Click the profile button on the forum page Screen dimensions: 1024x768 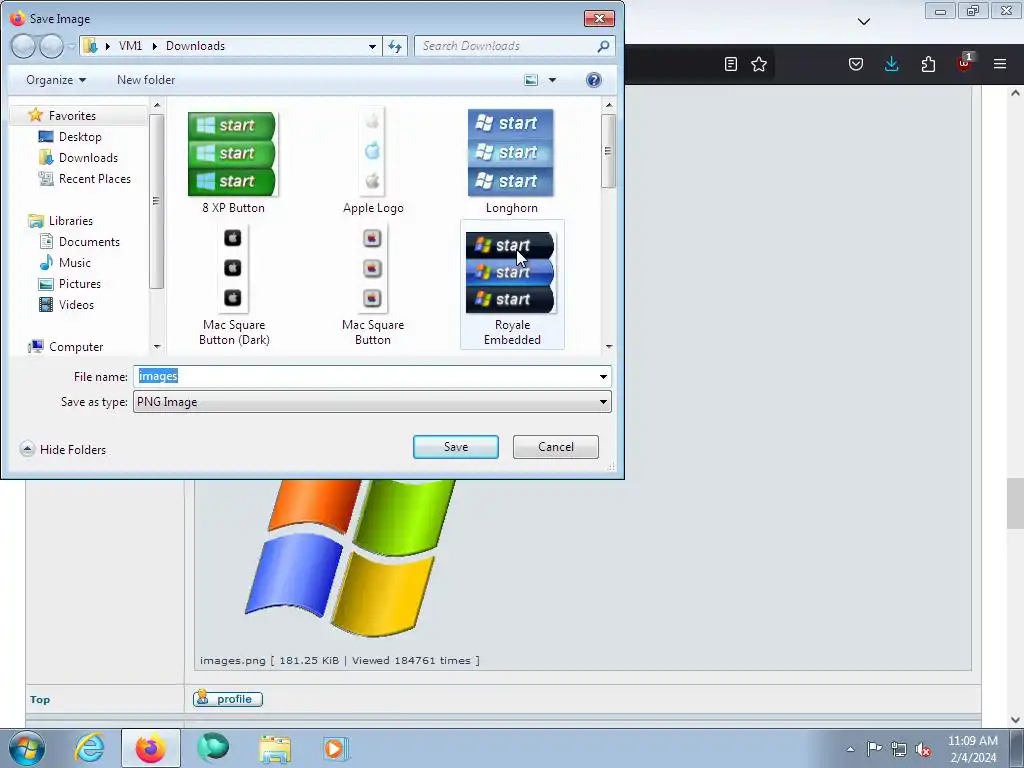(x=228, y=699)
